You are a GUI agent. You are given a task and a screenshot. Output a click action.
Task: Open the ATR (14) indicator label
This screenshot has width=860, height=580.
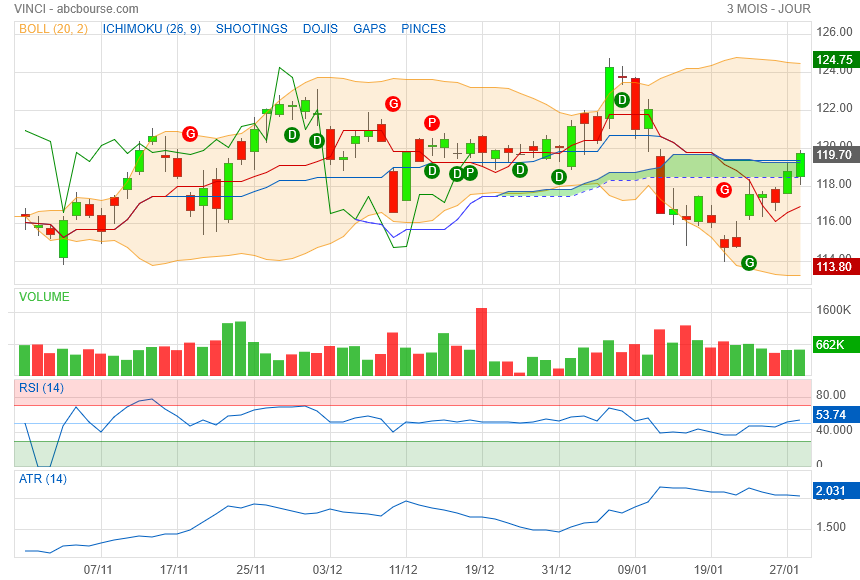click(43, 479)
